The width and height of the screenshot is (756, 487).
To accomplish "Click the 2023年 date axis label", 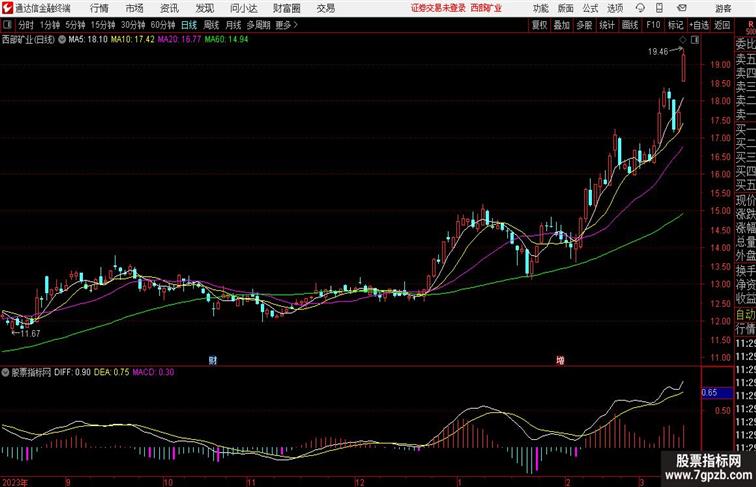I will tap(15, 482).
